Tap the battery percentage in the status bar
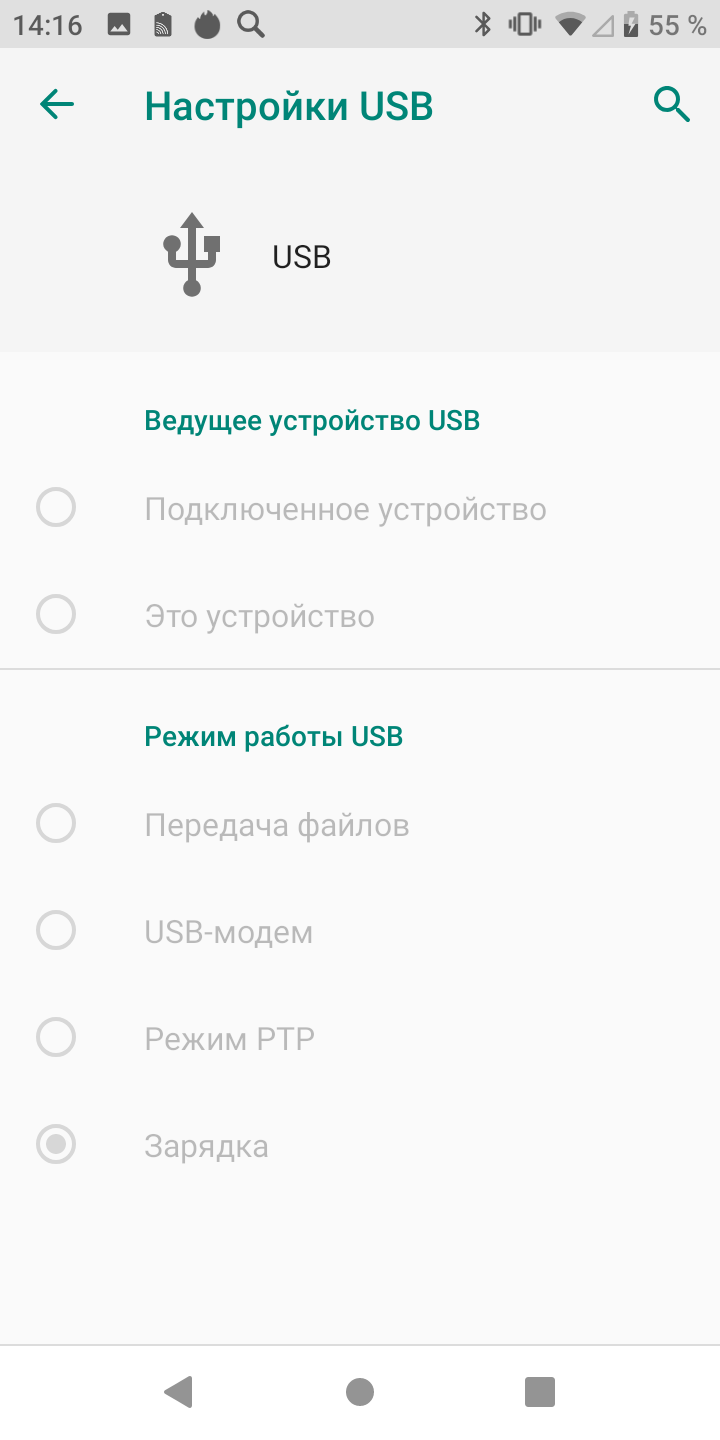Viewport: 720px width, 1440px height. coord(677,25)
